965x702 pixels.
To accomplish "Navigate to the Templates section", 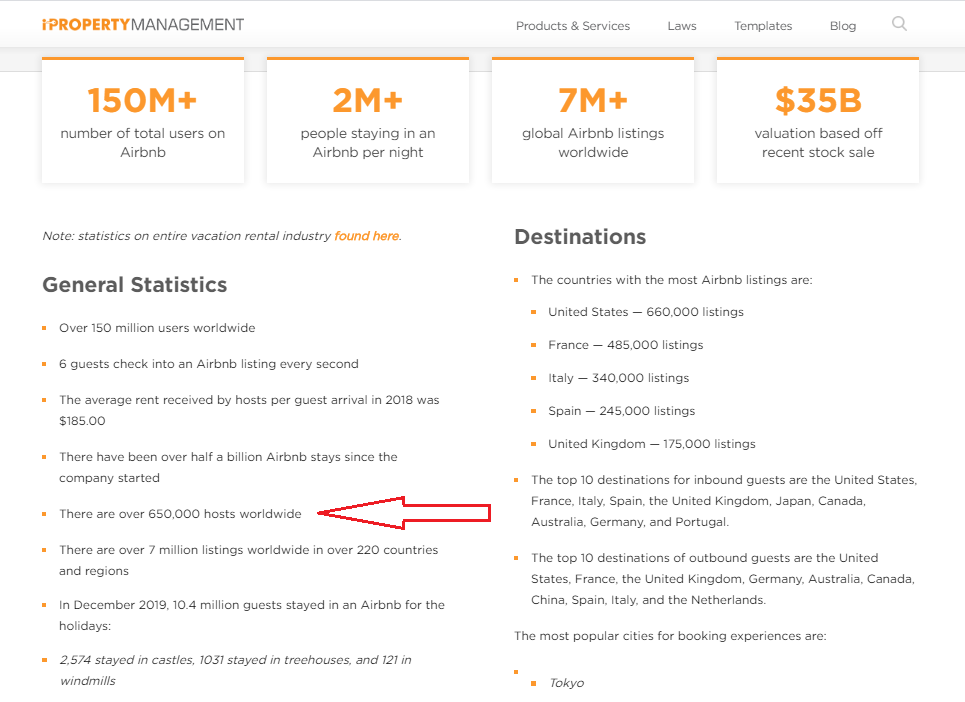I will [x=762, y=26].
